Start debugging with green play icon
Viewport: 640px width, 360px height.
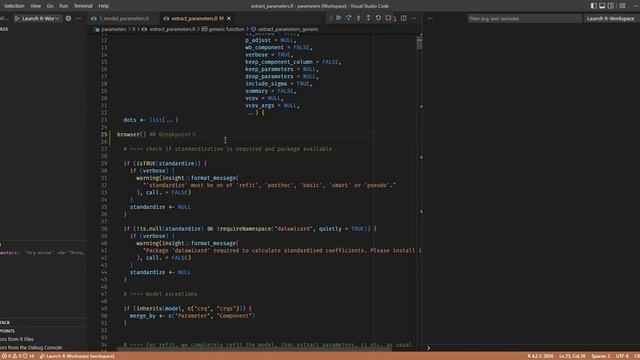17,18
